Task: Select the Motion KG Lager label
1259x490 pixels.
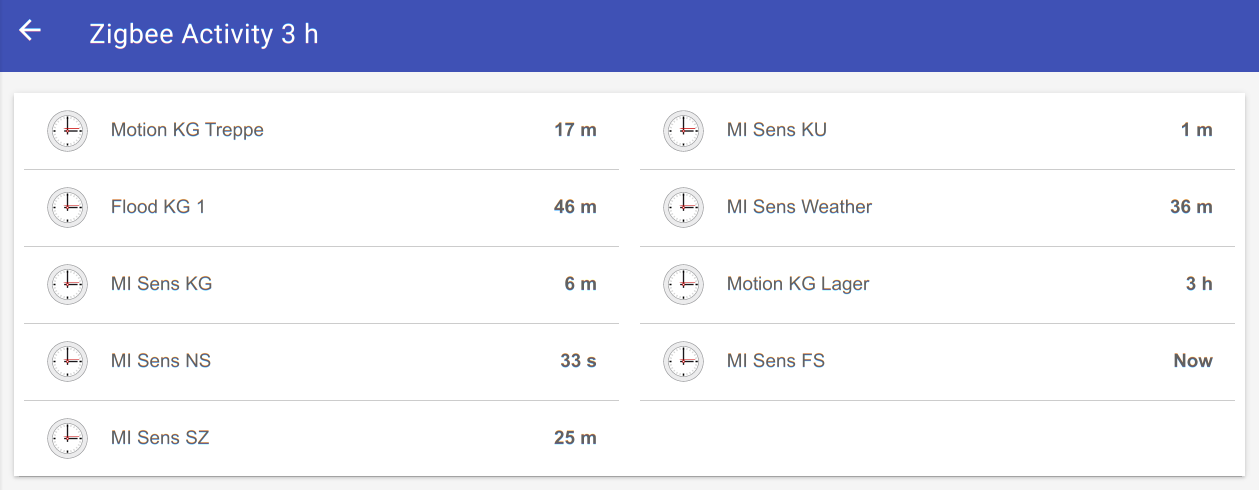Action: point(798,284)
